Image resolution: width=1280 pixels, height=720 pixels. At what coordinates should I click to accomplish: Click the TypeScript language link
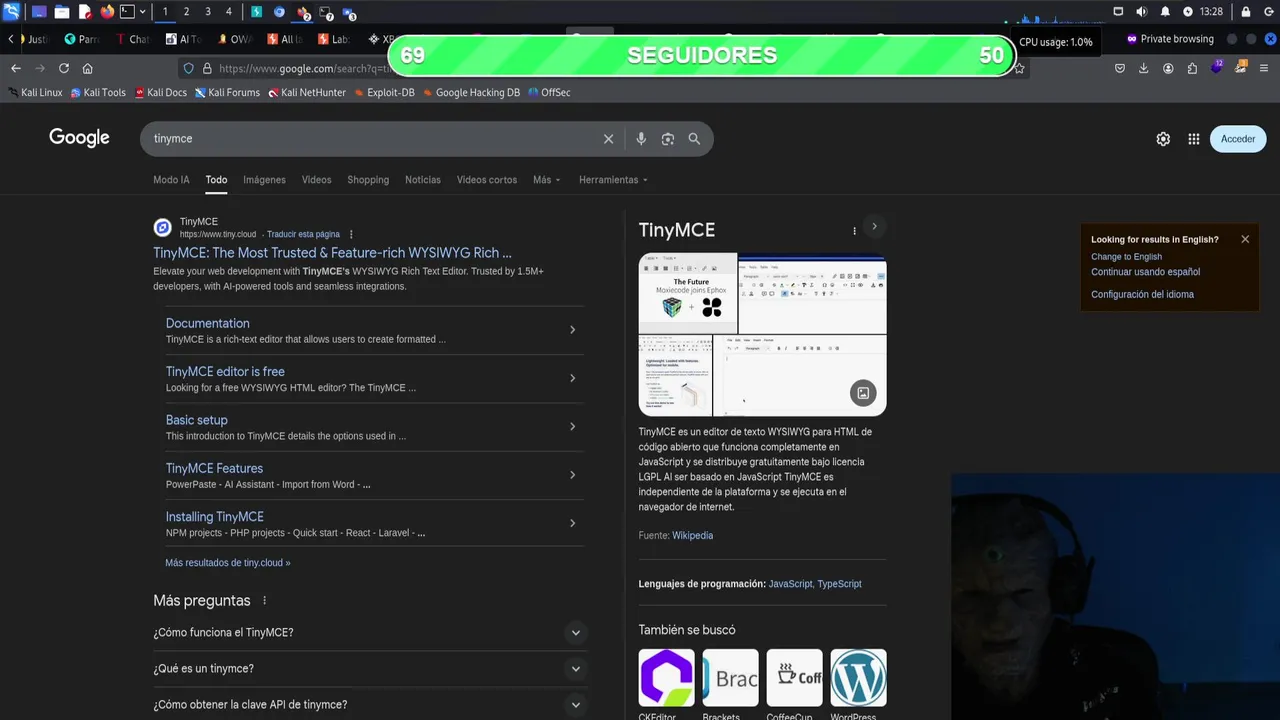839,584
